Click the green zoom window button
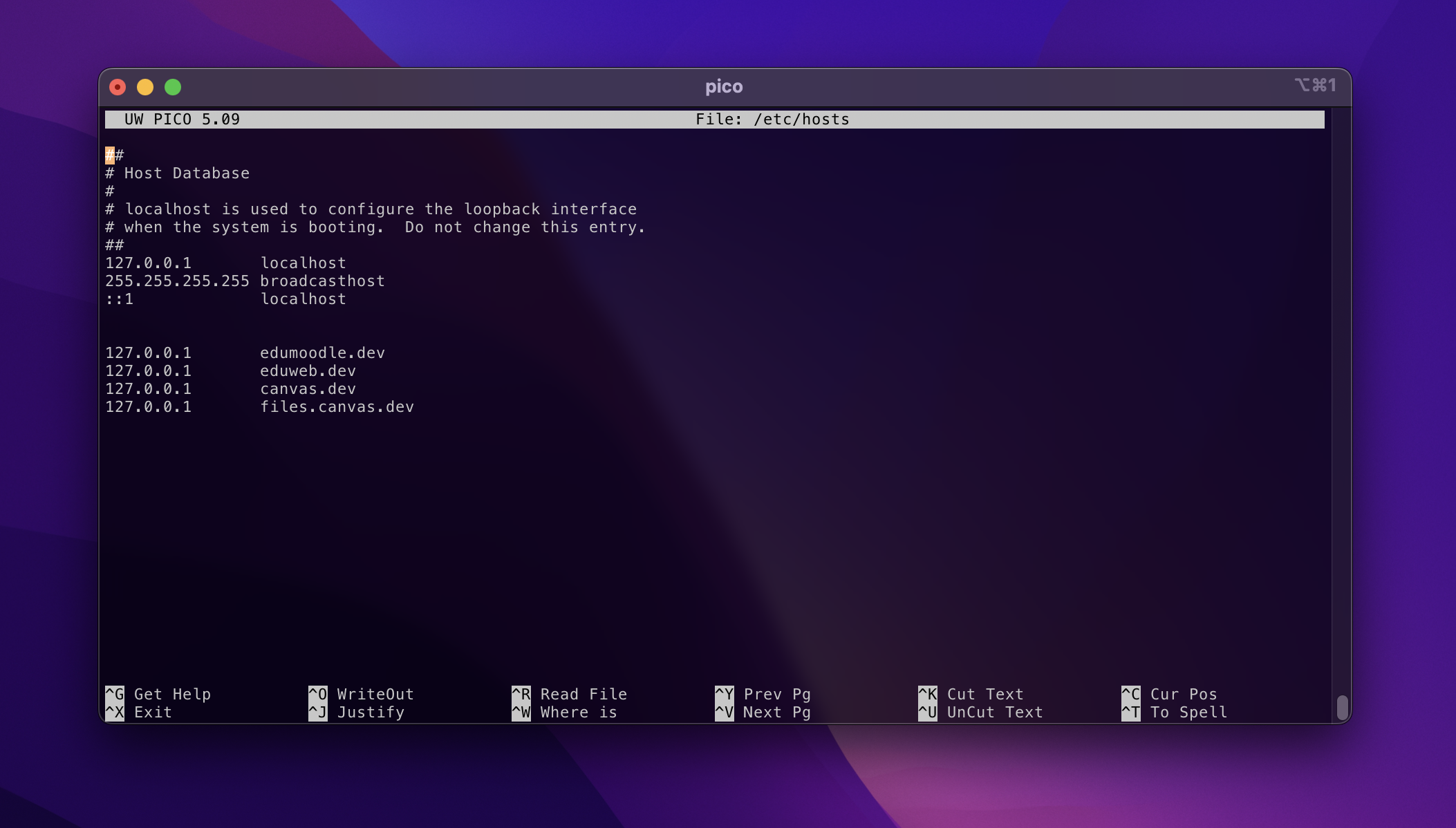Image resolution: width=1456 pixels, height=828 pixels. (173, 87)
